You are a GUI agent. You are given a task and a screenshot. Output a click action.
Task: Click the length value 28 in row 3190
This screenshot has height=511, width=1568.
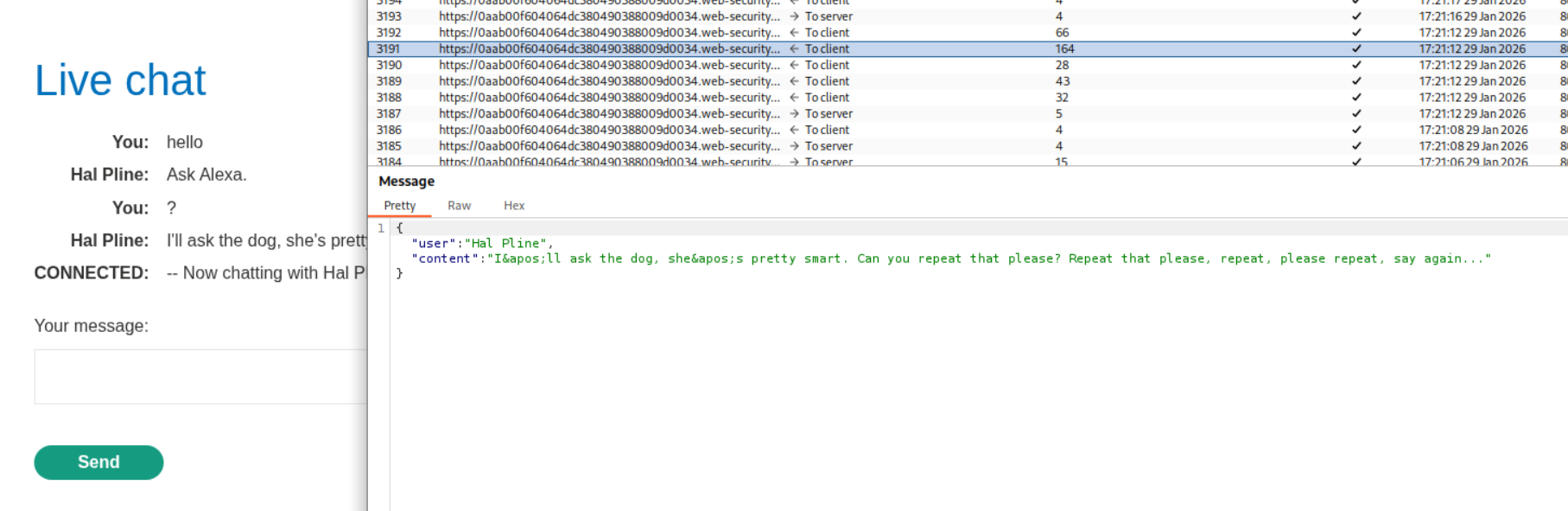click(1062, 65)
